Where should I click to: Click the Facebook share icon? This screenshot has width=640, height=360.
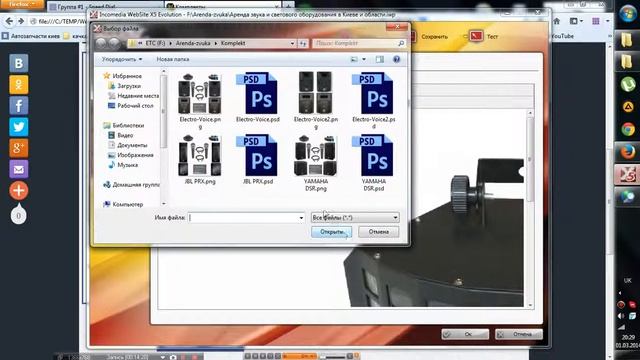(x=19, y=106)
